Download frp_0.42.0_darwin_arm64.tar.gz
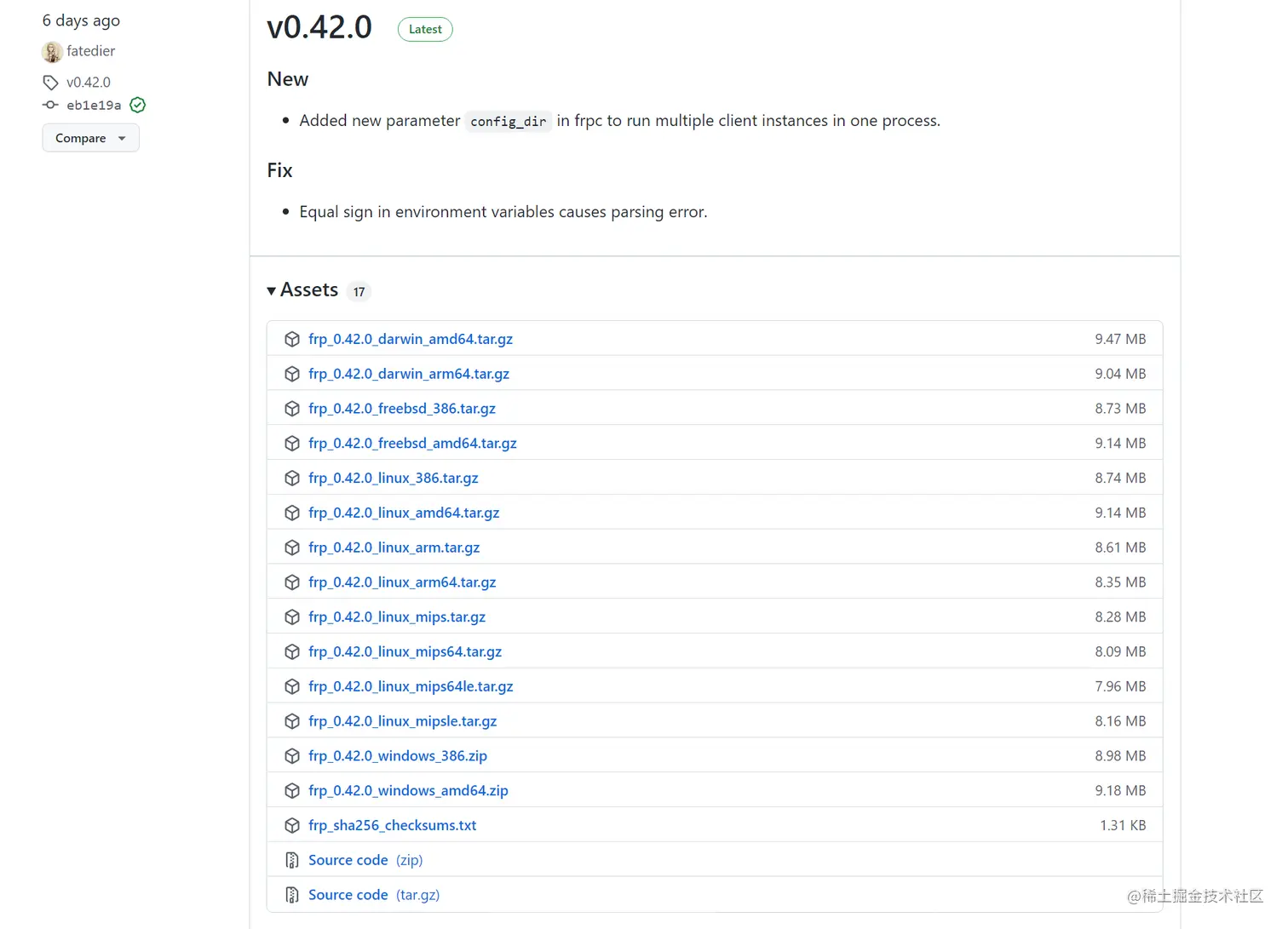 point(409,374)
